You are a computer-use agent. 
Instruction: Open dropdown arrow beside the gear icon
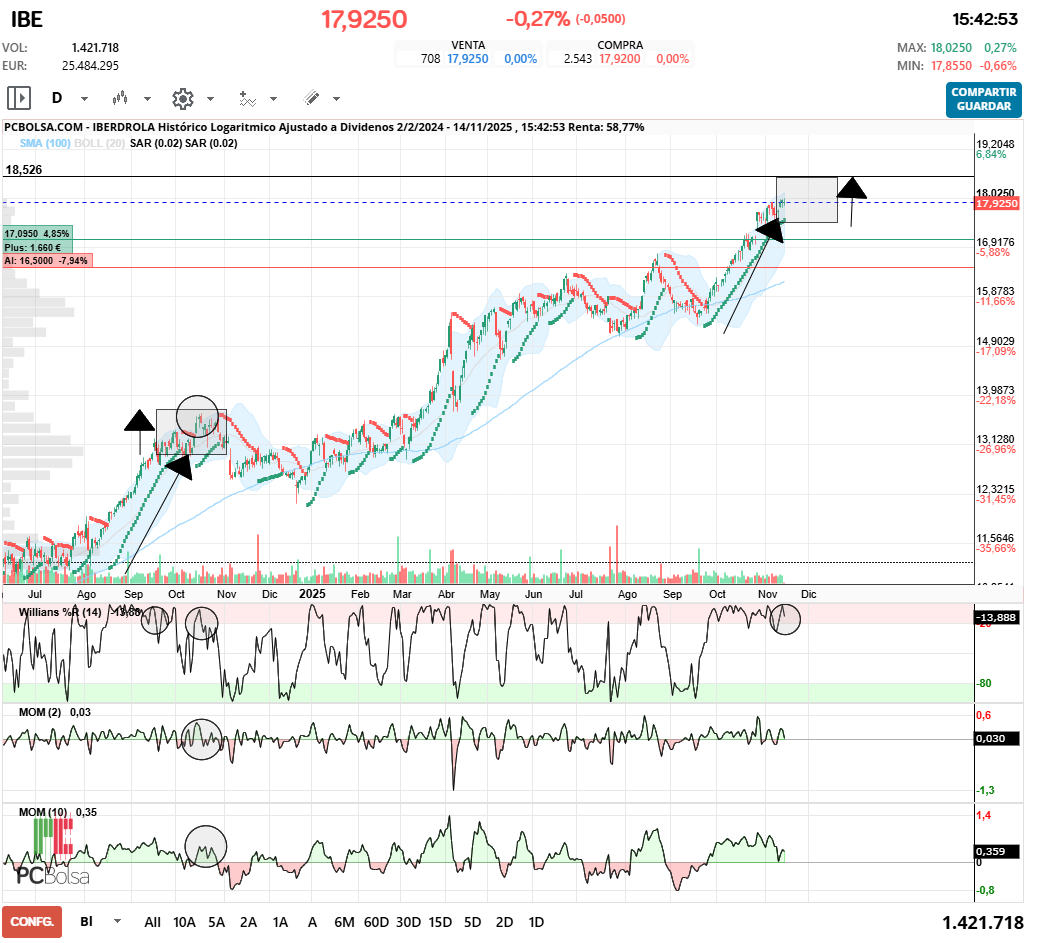(x=210, y=99)
